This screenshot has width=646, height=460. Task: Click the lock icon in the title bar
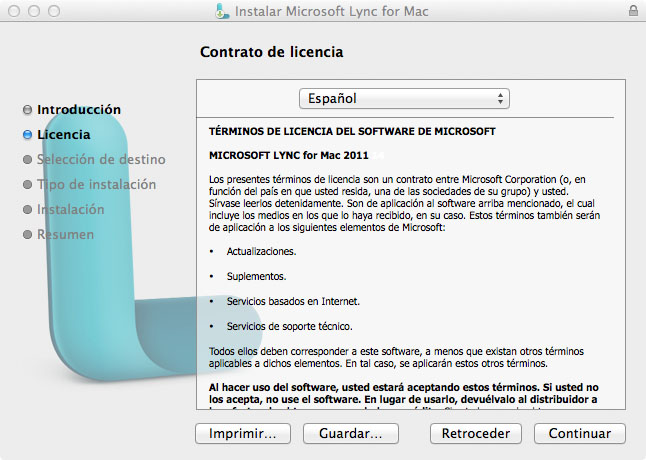coord(633,11)
